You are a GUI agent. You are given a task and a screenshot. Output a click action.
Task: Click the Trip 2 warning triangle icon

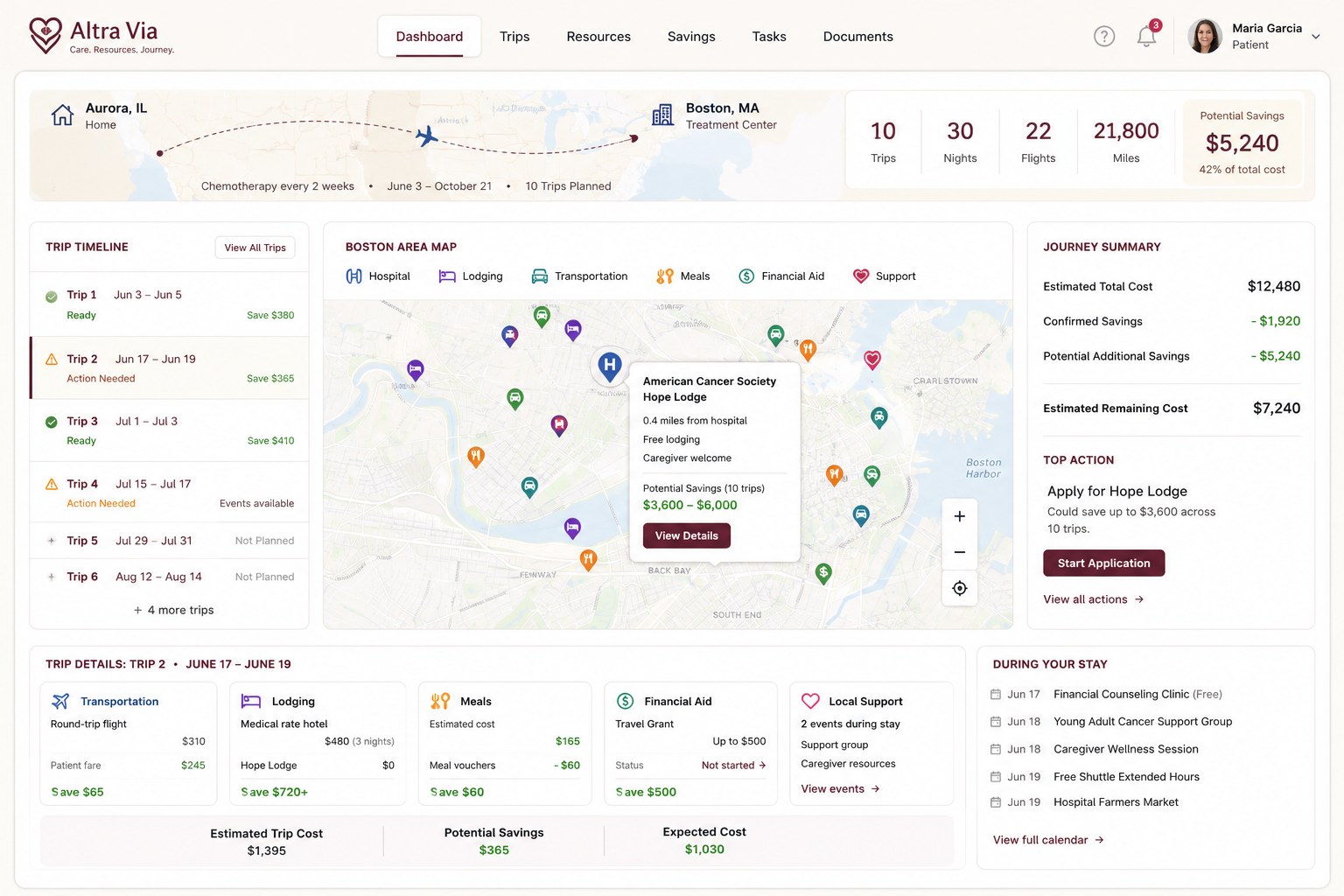[x=52, y=360]
